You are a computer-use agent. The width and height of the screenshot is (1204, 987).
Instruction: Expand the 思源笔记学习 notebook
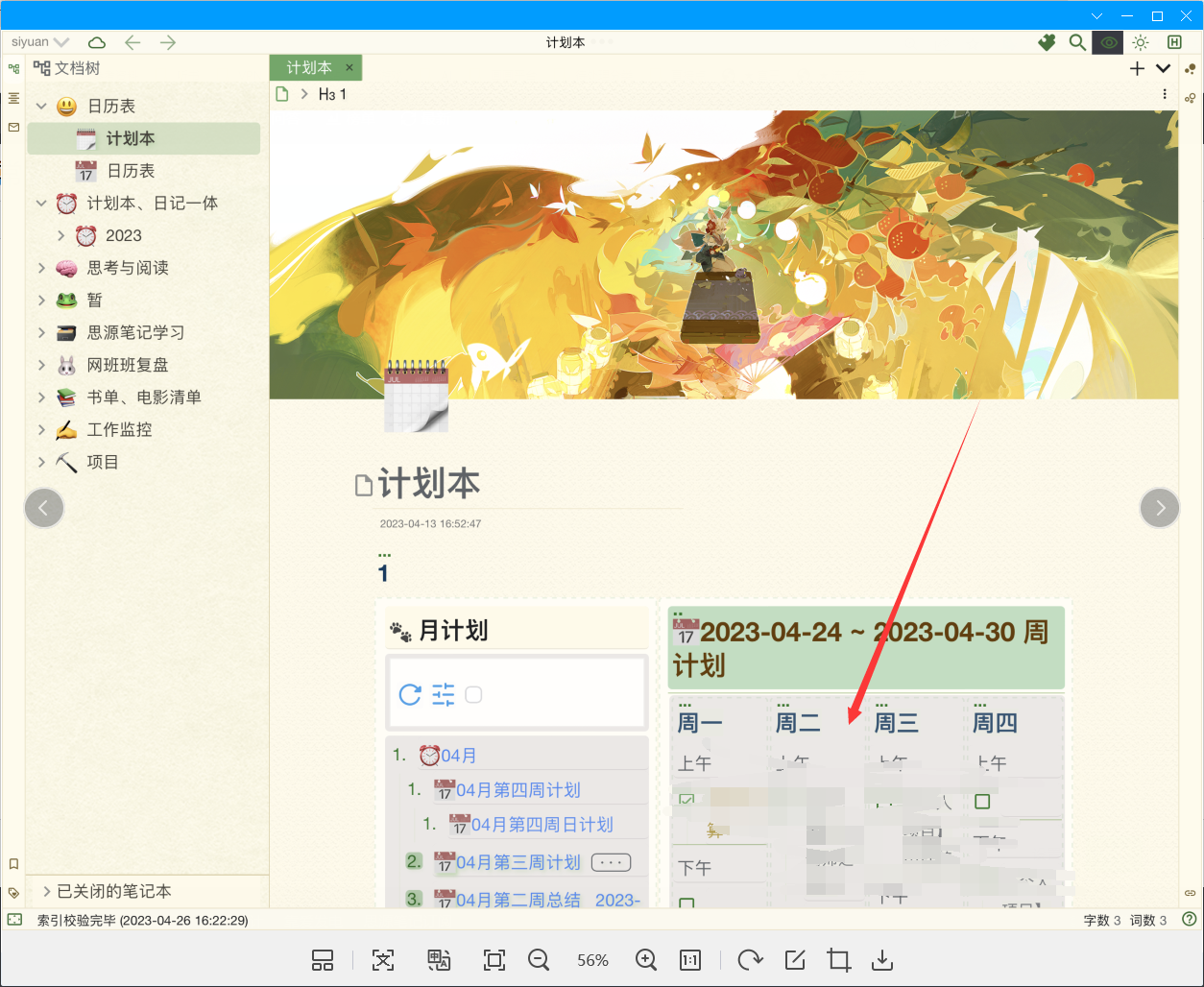pyautogui.click(x=41, y=332)
